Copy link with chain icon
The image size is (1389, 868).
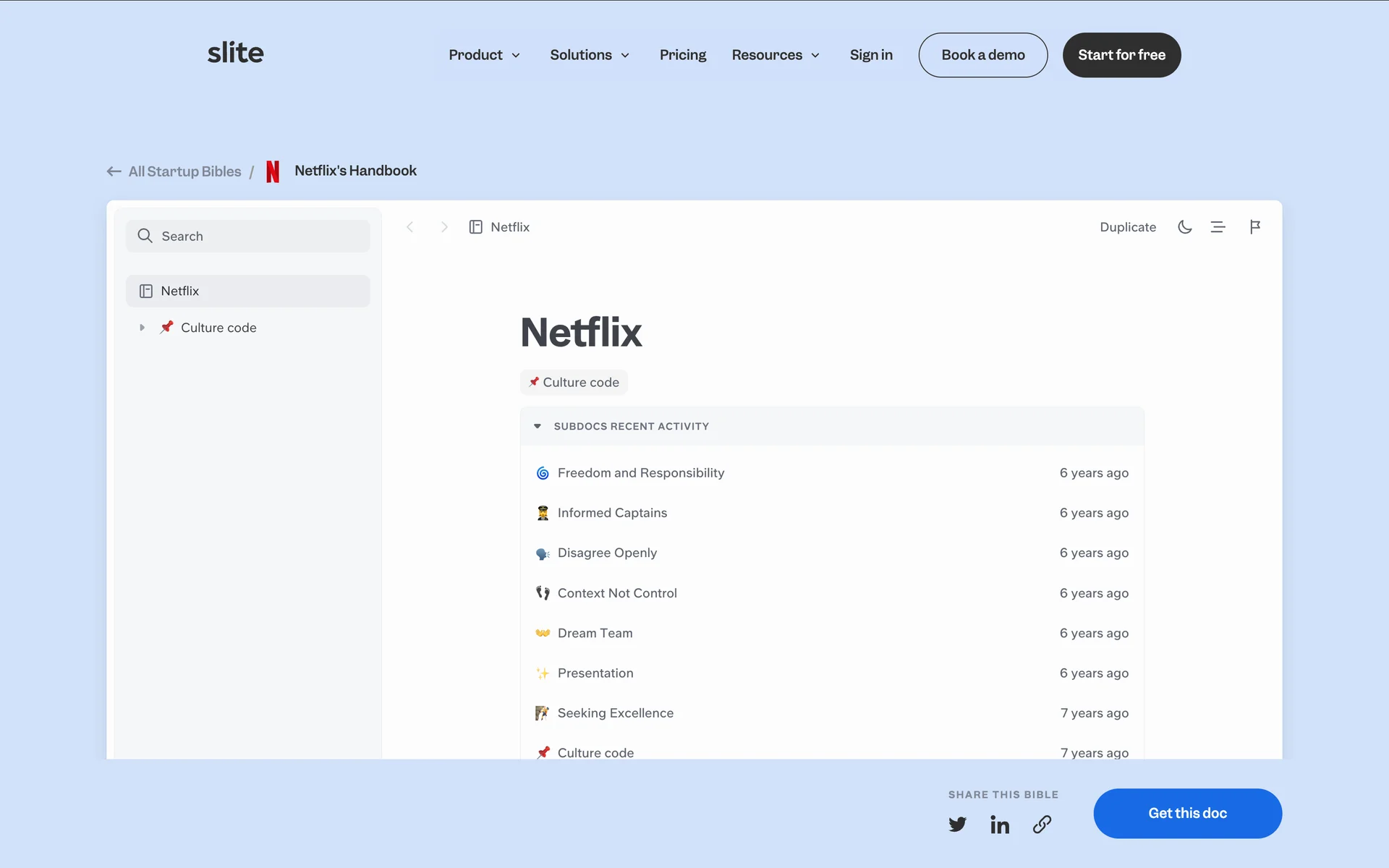click(1042, 825)
